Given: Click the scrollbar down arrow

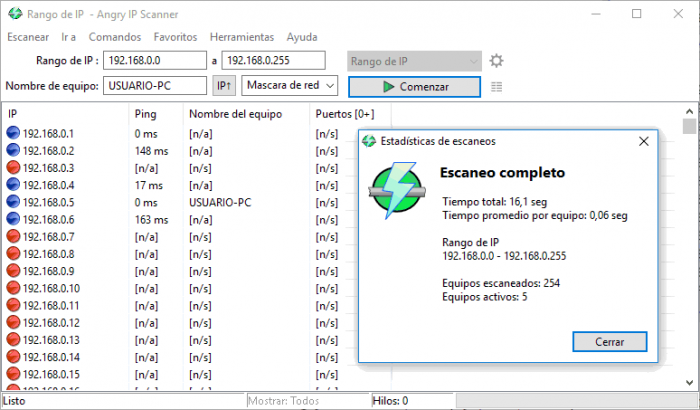Looking at the screenshot, I should pos(689,383).
